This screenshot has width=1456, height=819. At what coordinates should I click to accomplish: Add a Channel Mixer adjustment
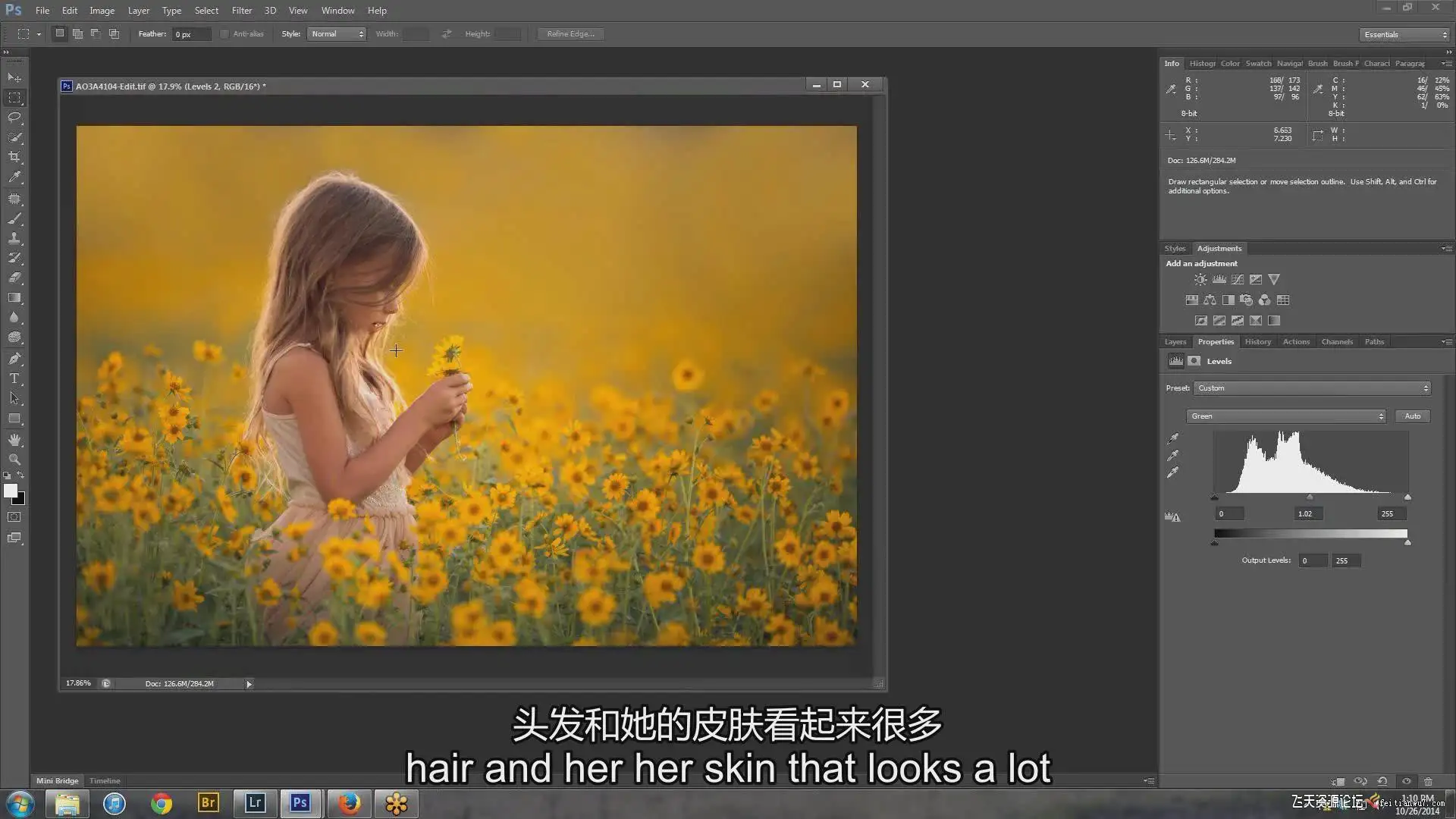pos(1264,300)
